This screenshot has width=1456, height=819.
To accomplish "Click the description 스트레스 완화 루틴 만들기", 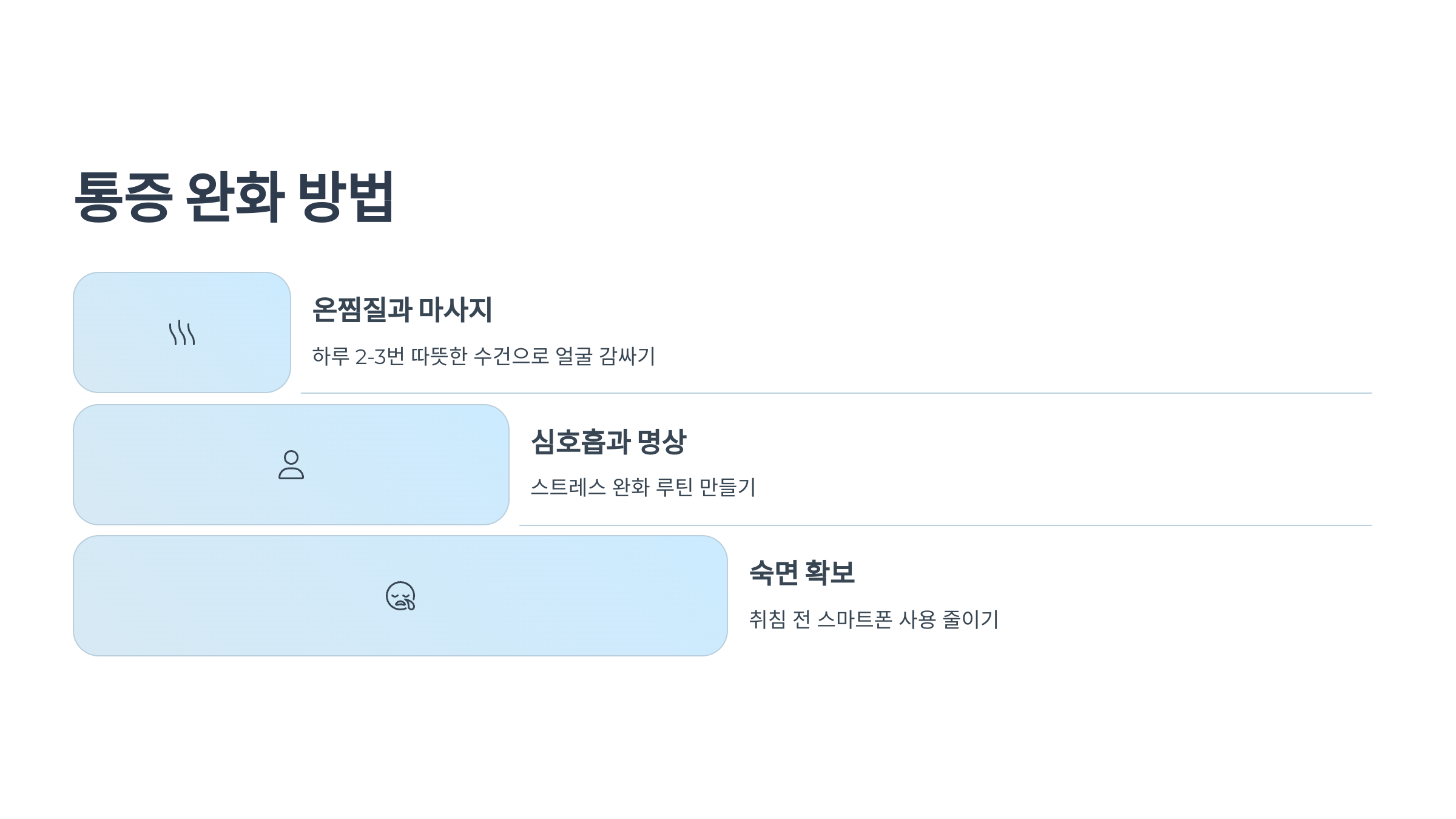I will (x=643, y=487).
